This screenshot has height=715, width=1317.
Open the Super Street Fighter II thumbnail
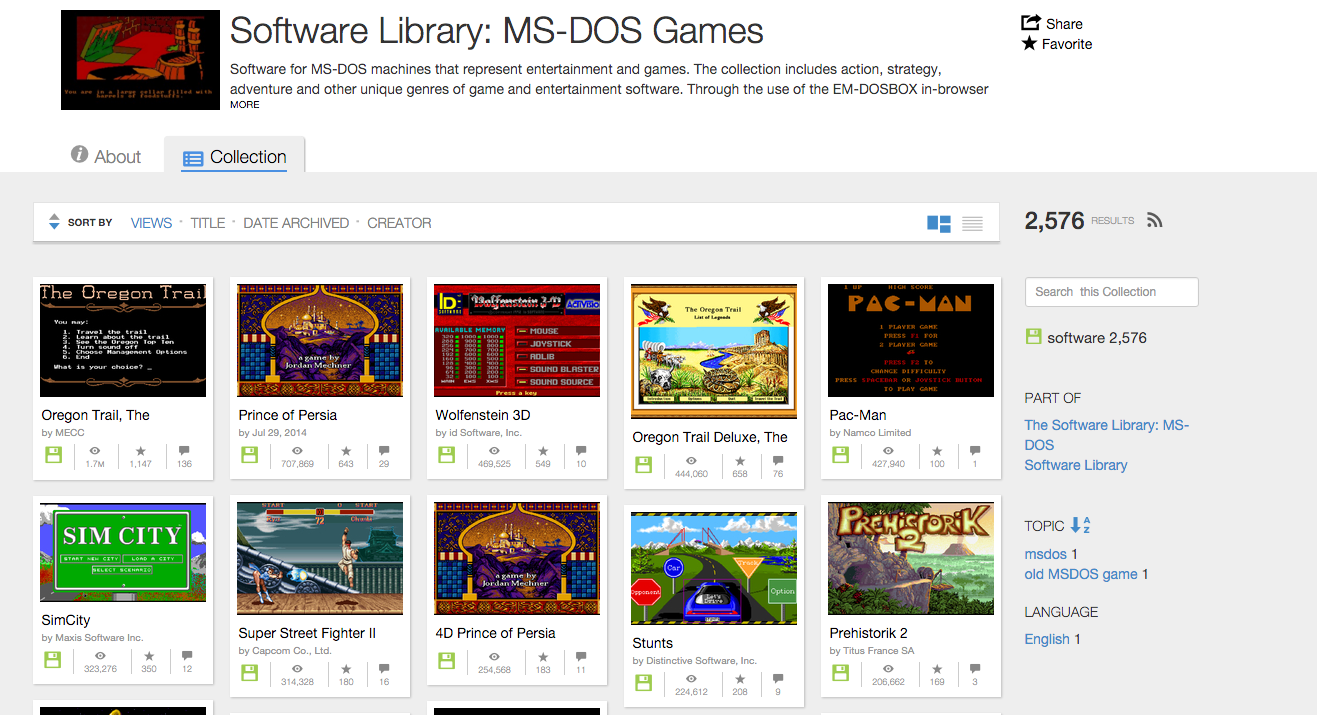tap(320, 558)
